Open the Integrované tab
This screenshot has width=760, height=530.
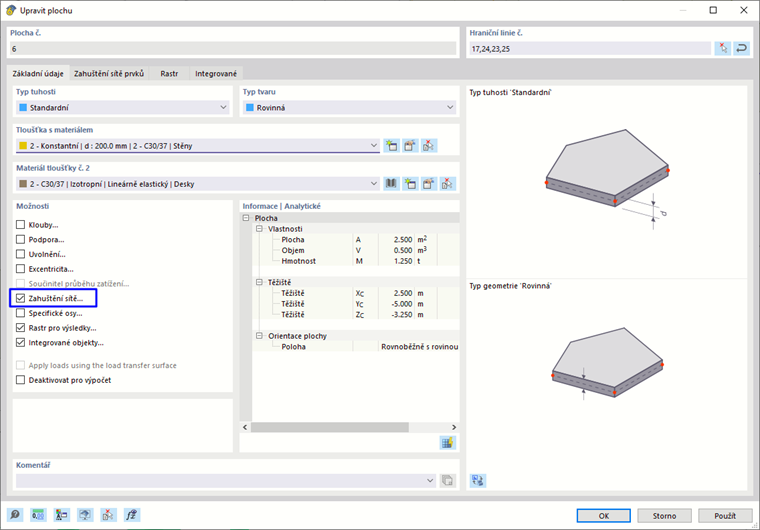click(x=216, y=74)
